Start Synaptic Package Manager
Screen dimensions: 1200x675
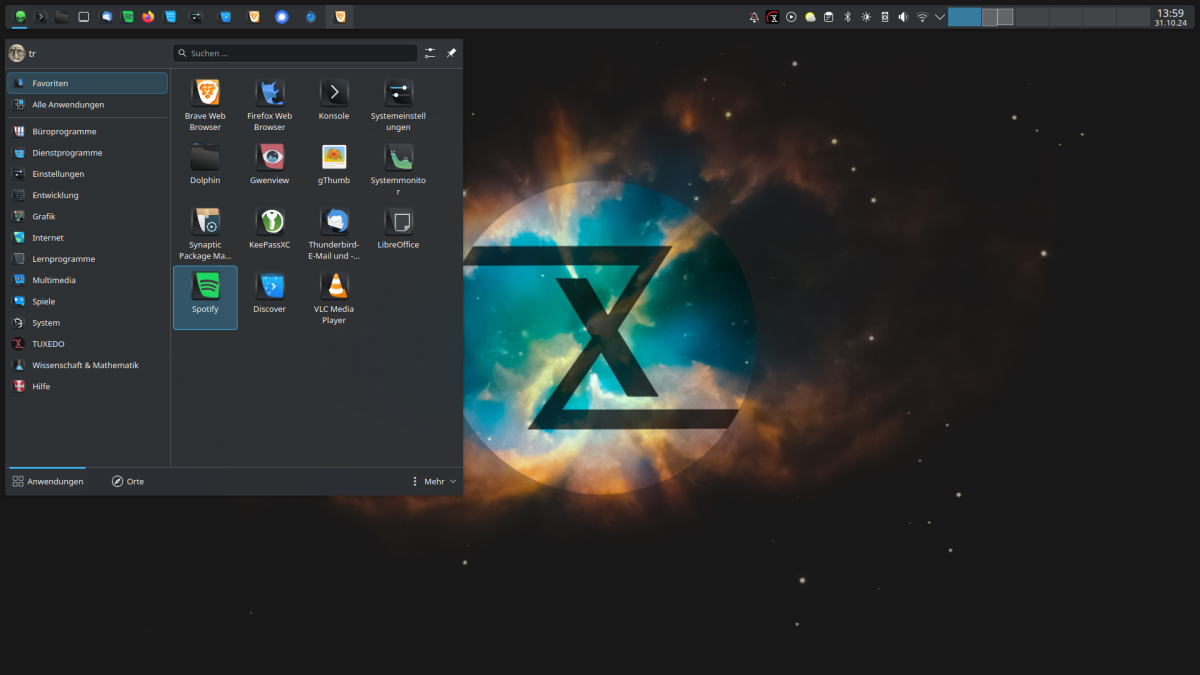click(205, 234)
